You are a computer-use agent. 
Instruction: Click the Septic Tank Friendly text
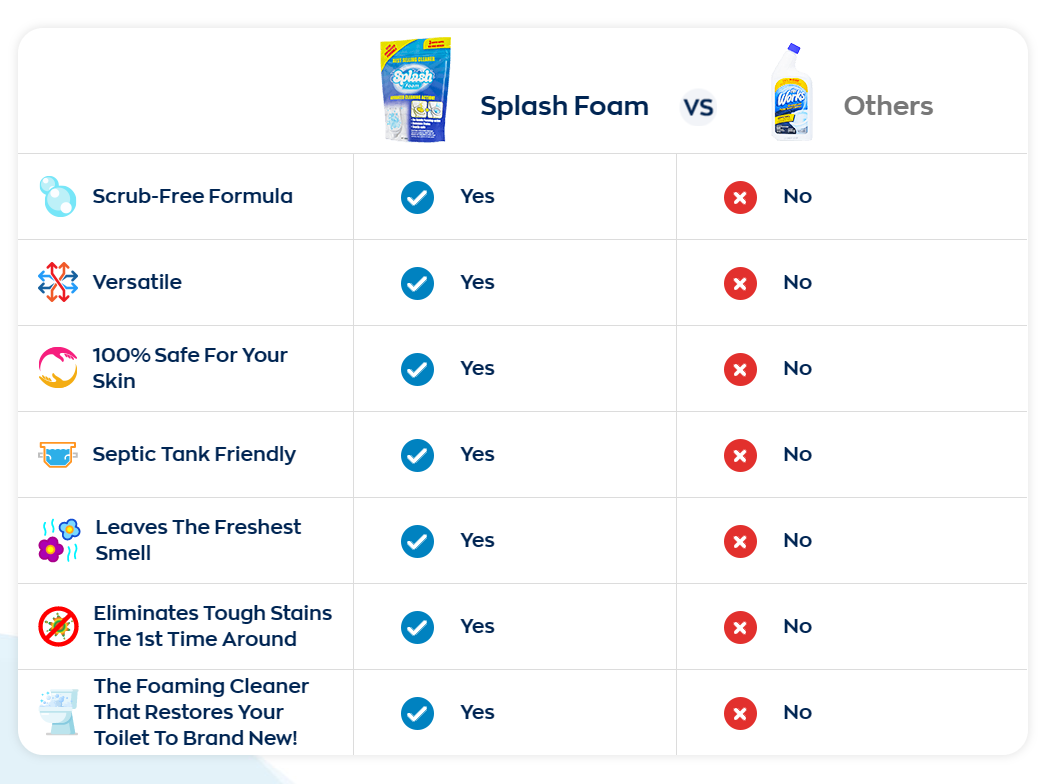point(194,454)
